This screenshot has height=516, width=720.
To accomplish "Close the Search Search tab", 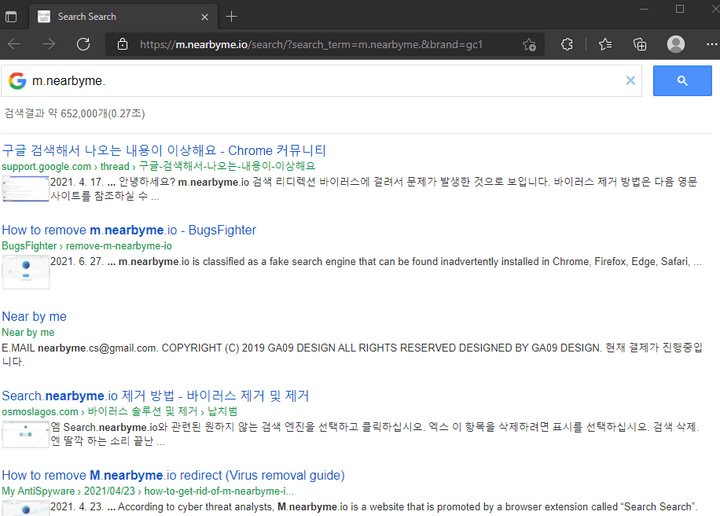I will (x=205, y=17).
